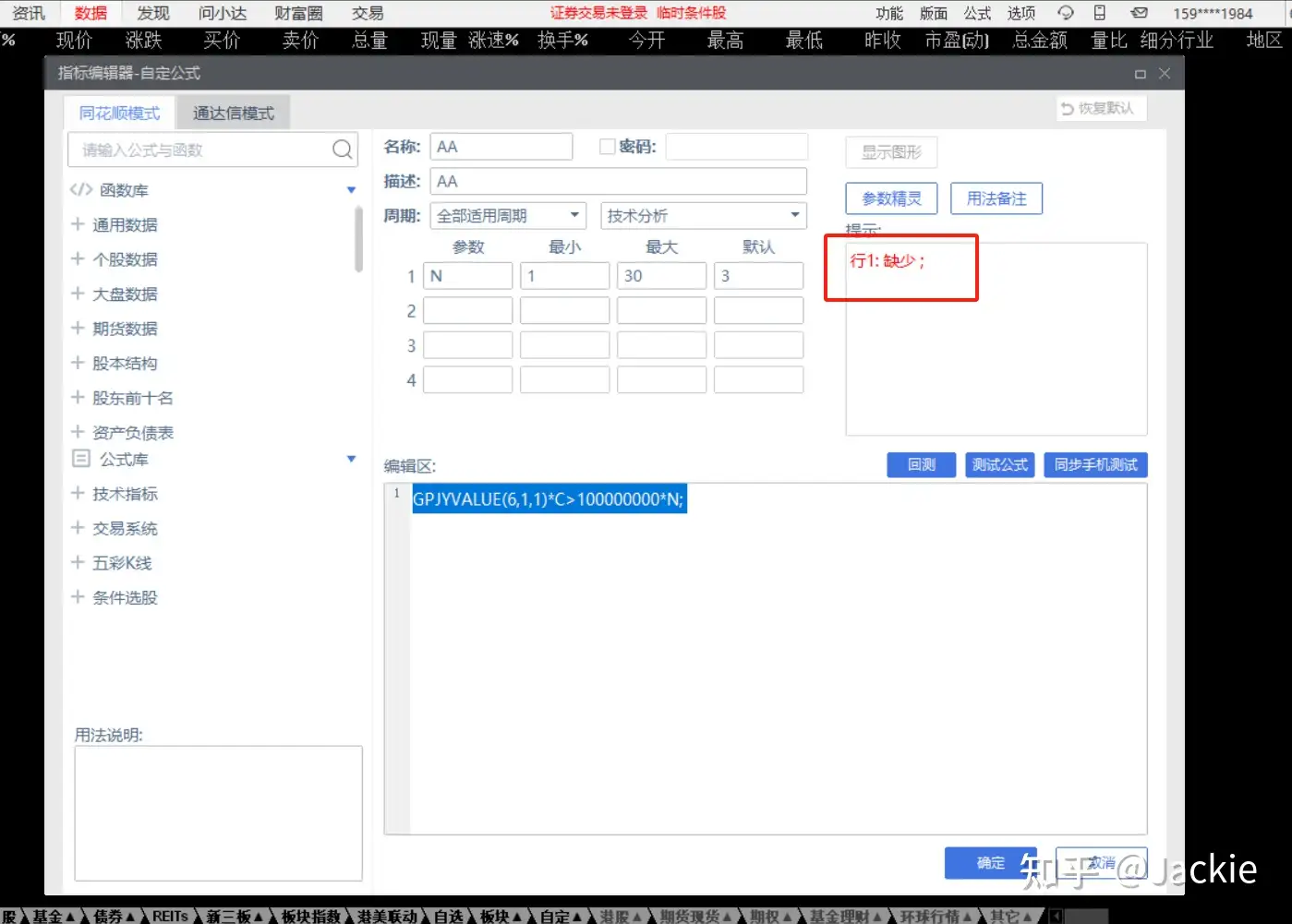Click the customer service headset icon

point(1066,13)
